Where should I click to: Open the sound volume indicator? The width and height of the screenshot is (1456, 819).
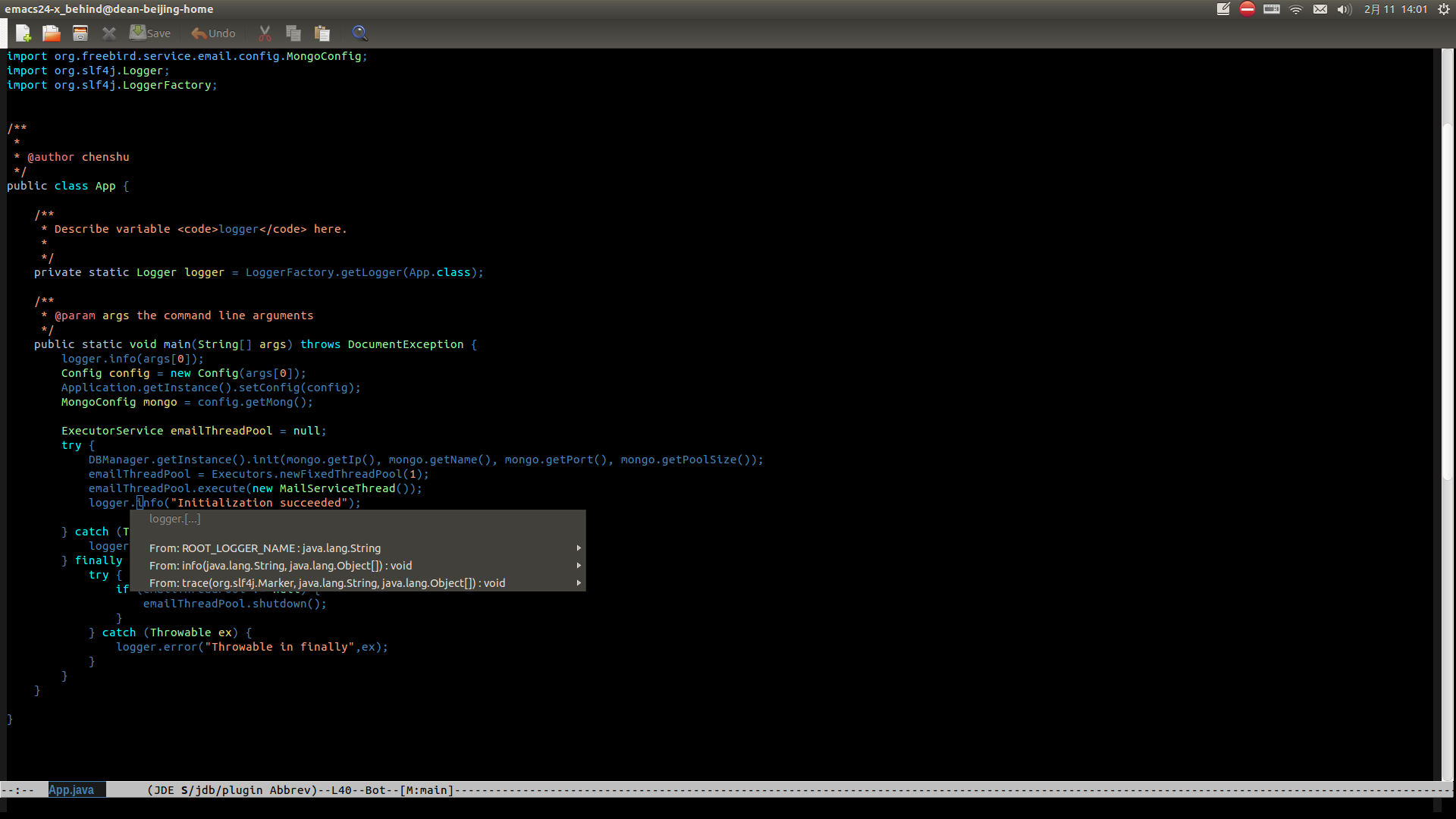click(1344, 9)
